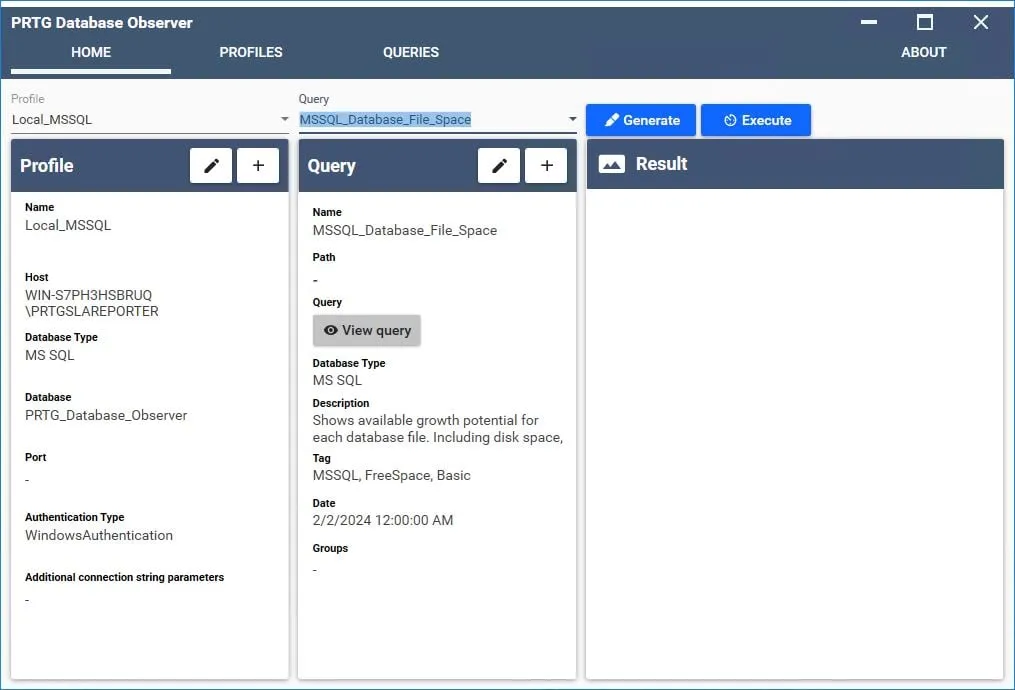Viewport: 1015px width, 690px height.
Task: Click the Additional connection string parameters label
Action: coord(124,577)
